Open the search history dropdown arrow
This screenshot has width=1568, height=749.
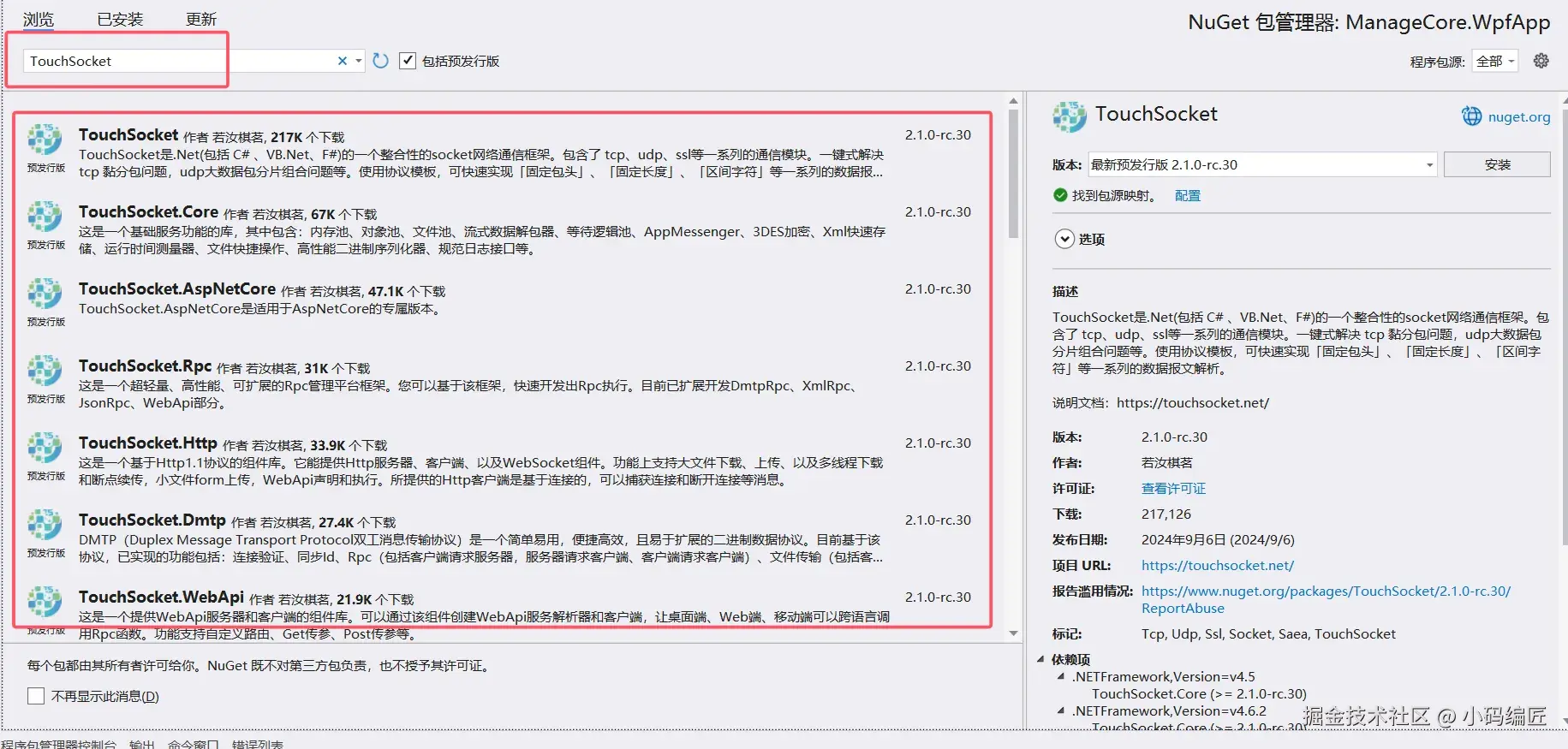pyautogui.click(x=359, y=61)
